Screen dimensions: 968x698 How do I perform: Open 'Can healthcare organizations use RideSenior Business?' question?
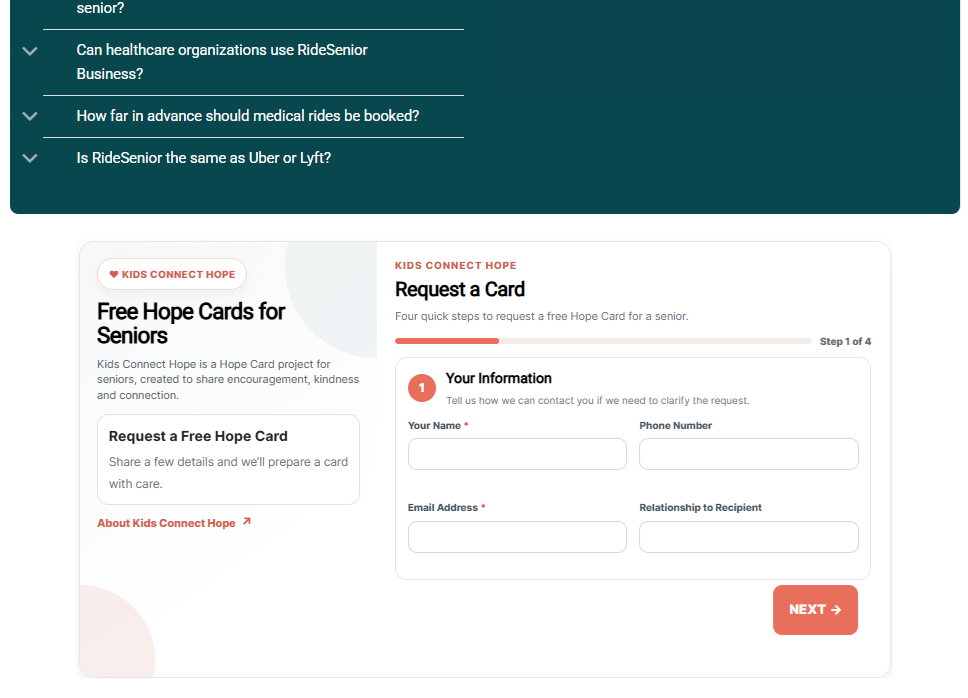click(x=222, y=62)
